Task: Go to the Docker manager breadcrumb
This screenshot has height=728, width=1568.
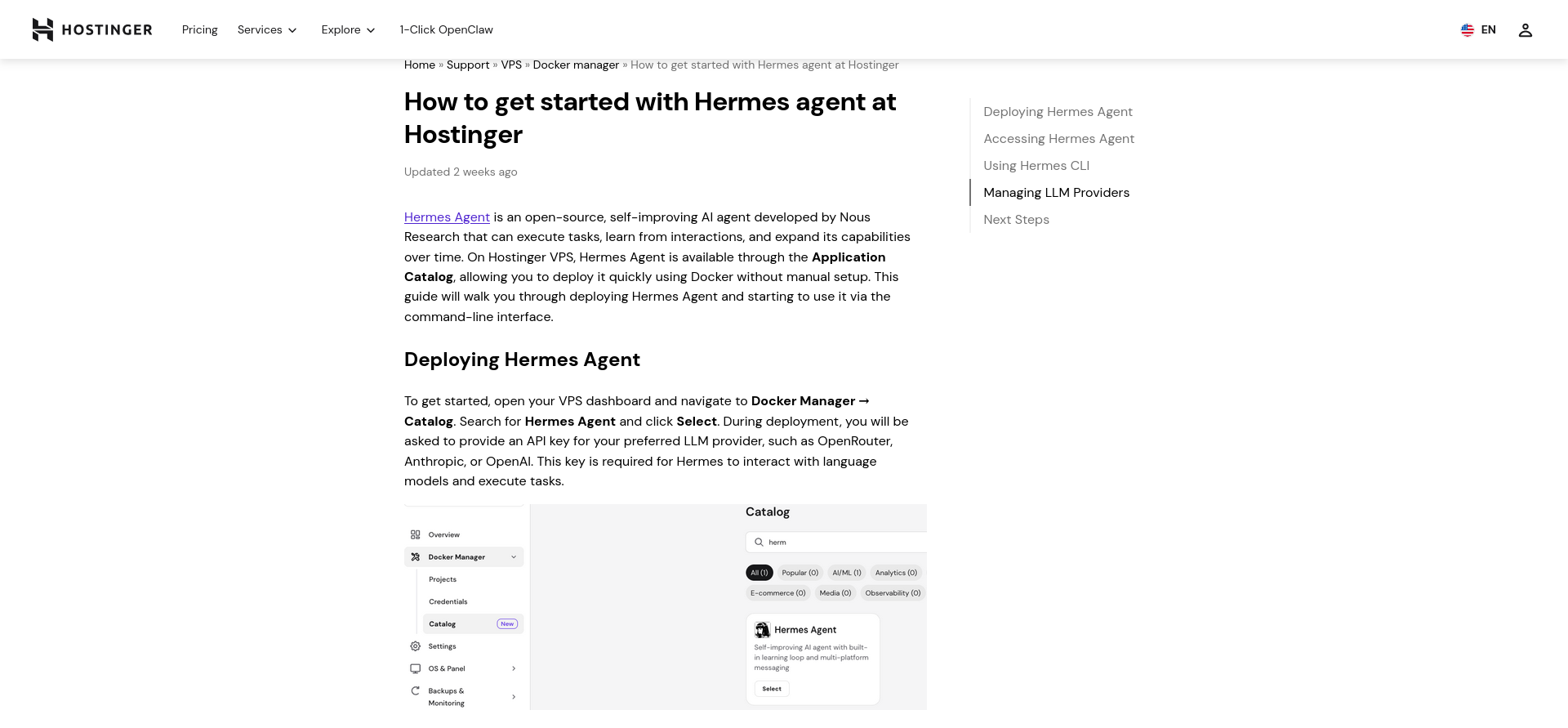Action: point(576,65)
